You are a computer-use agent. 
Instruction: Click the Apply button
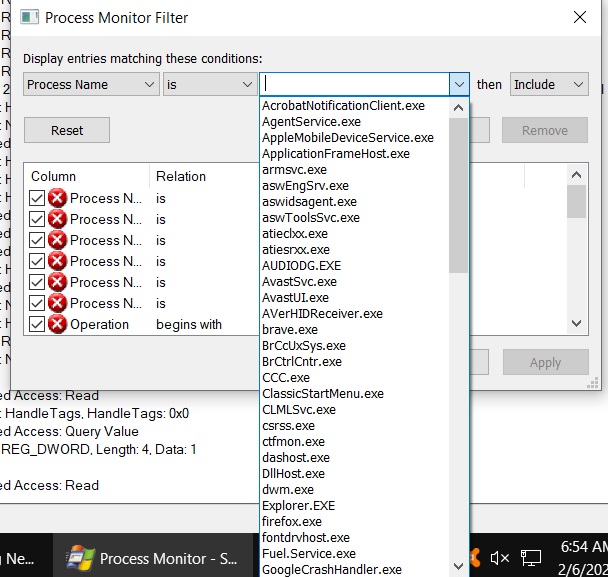point(546,362)
